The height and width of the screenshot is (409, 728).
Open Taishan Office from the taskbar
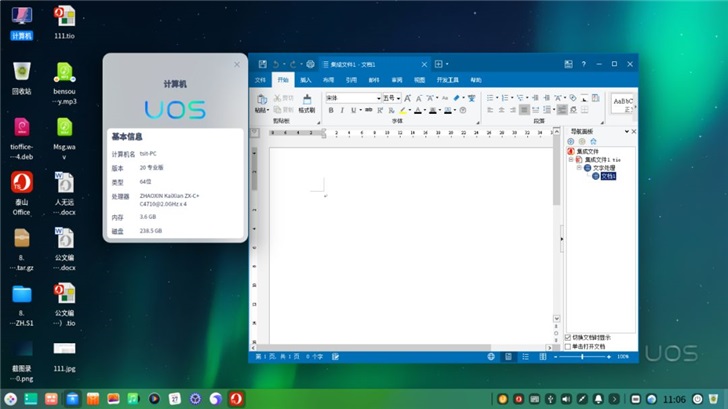pos(236,399)
